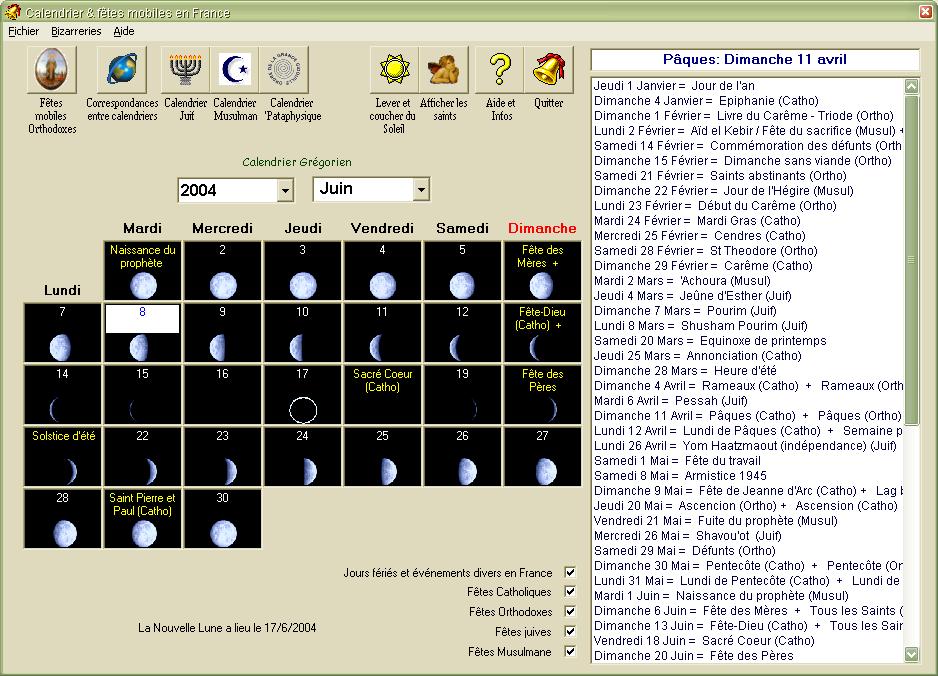The height and width of the screenshot is (676, 938).
Task: Open the Fichier menu
Action: pos(23,31)
